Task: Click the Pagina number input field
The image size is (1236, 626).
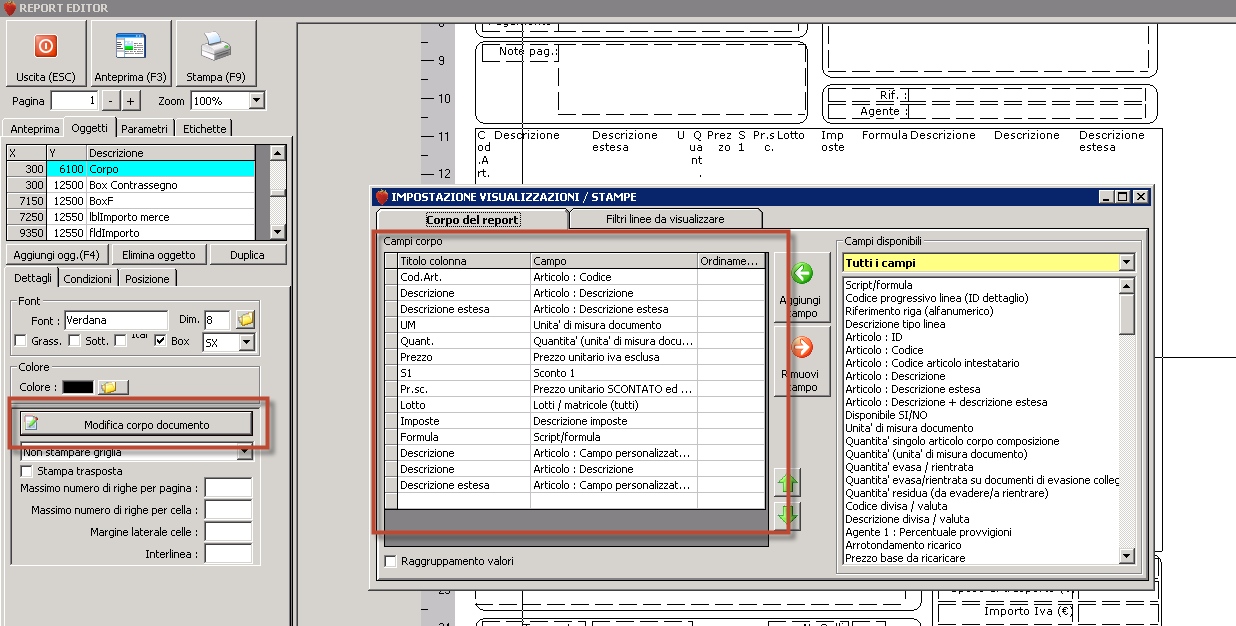Action: pyautogui.click(x=74, y=101)
